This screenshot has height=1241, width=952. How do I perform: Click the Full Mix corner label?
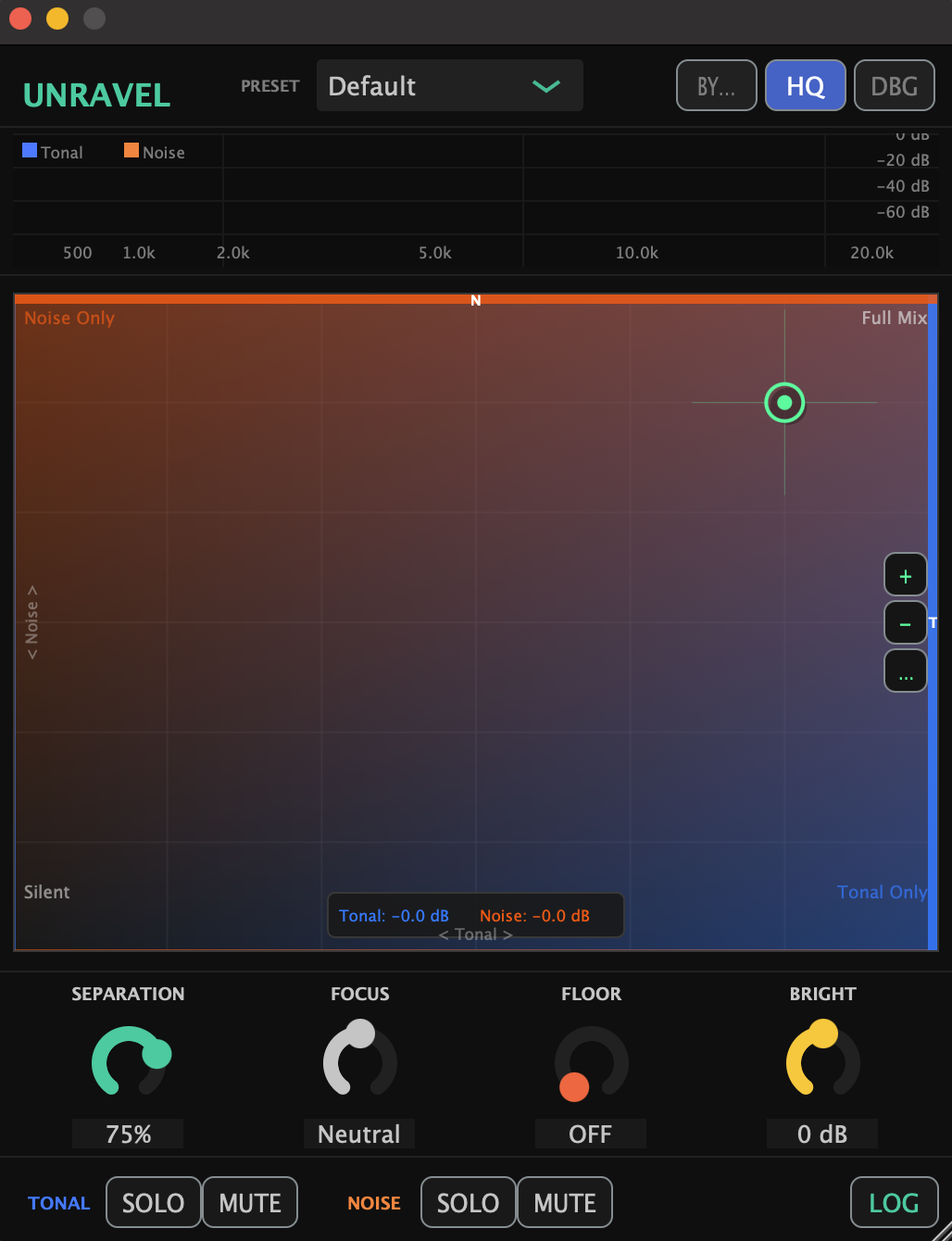click(894, 318)
